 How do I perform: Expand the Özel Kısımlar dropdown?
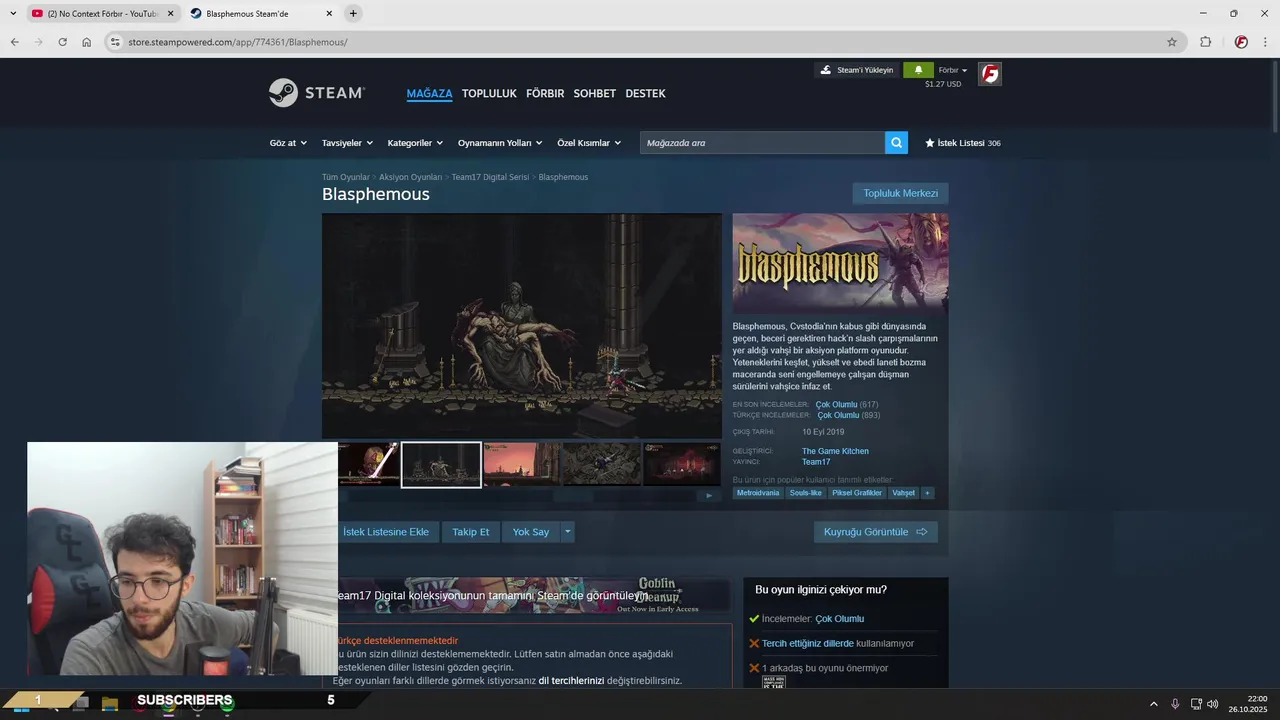tap(589, 143)
